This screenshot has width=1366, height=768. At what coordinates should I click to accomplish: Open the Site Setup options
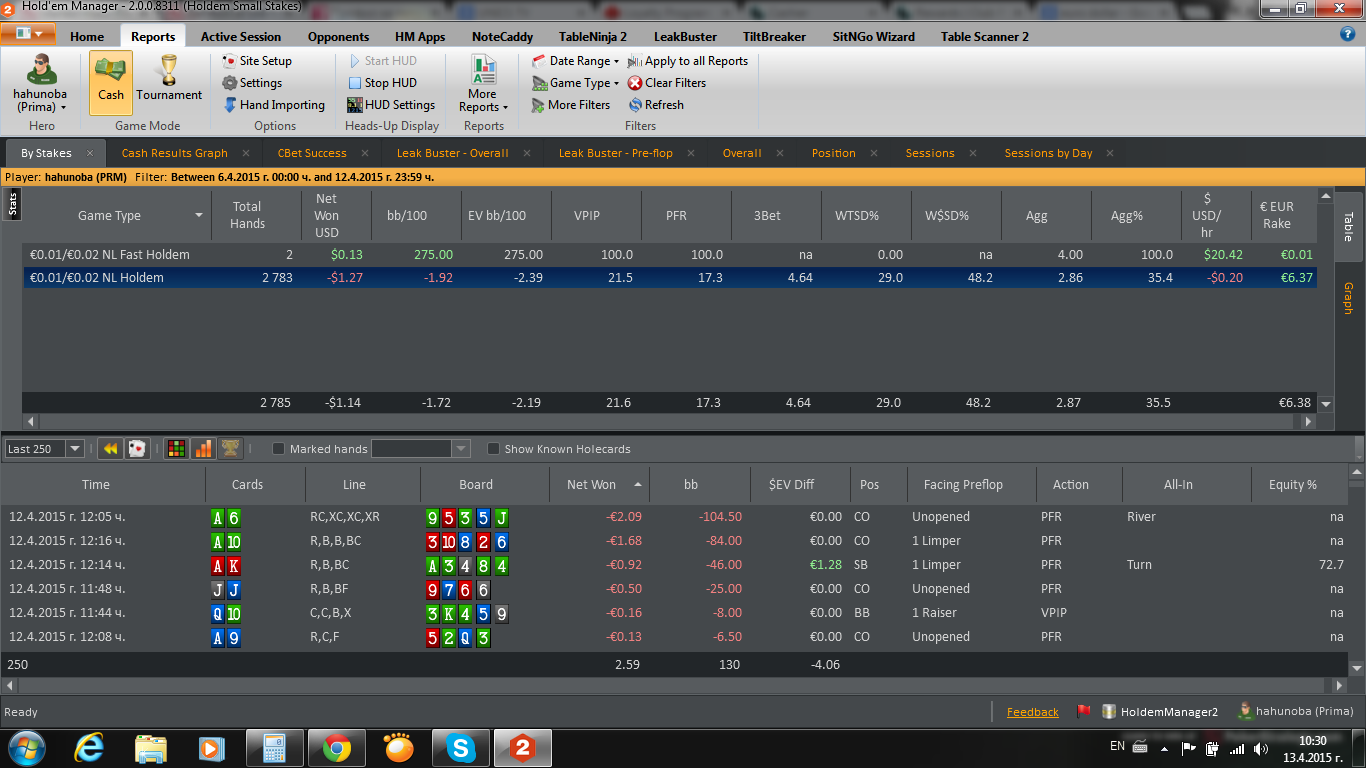coord(257,61)
